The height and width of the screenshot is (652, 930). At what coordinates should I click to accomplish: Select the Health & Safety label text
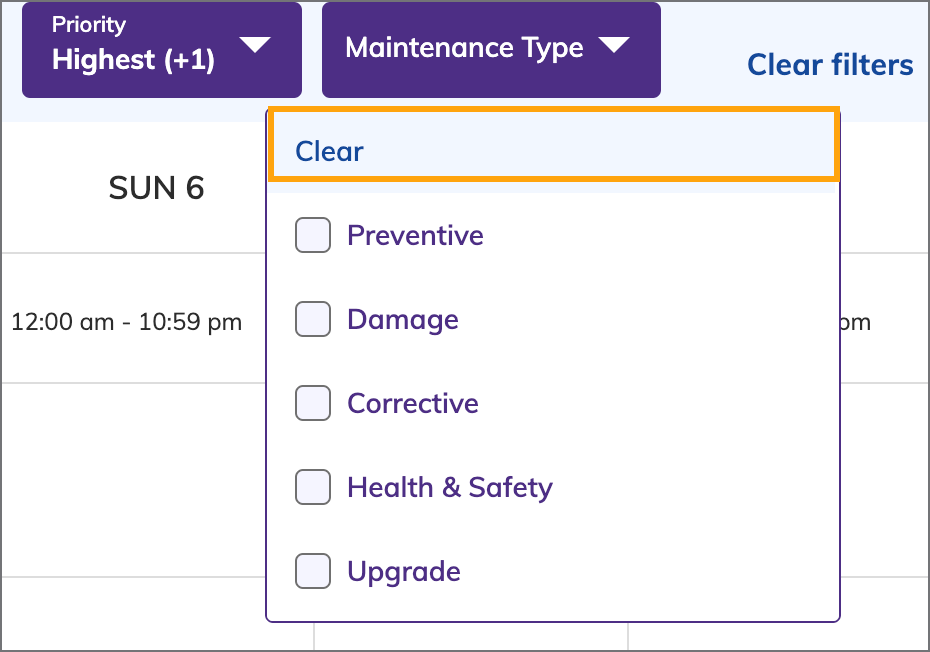(x=450, y=488)
